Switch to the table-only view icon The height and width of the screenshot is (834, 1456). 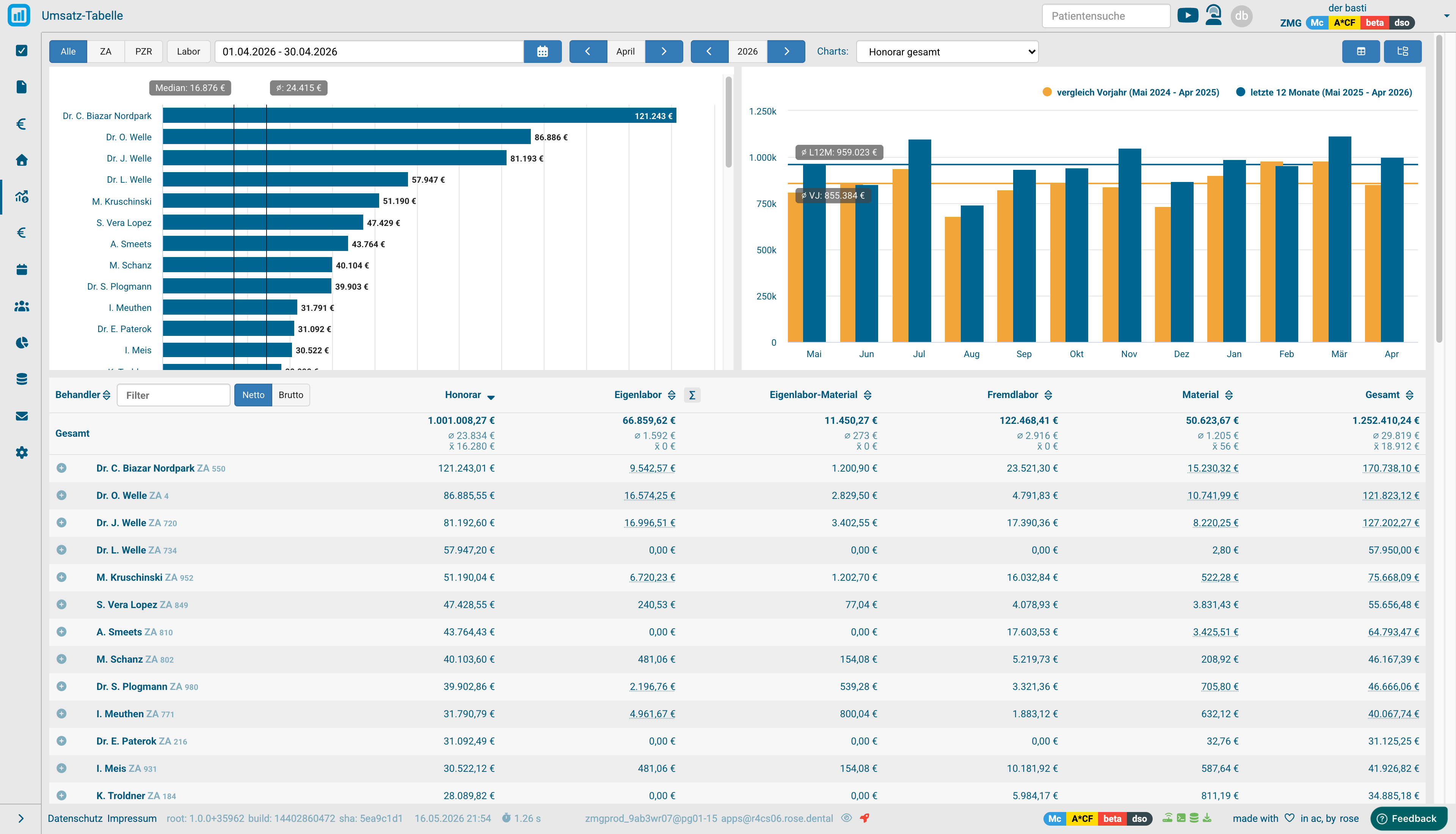[1361, 52]
